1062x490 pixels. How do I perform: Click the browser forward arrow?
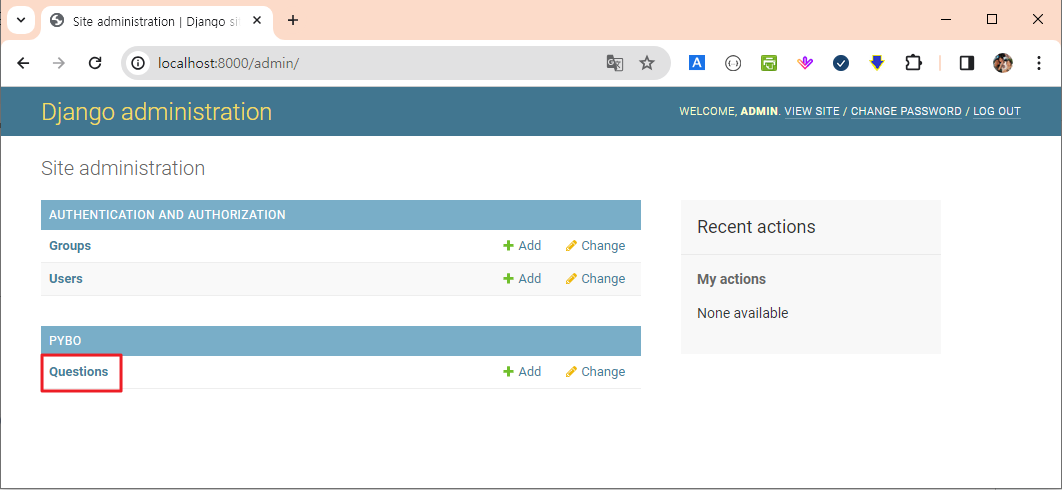pyautogui.click(x=59, y=63)
